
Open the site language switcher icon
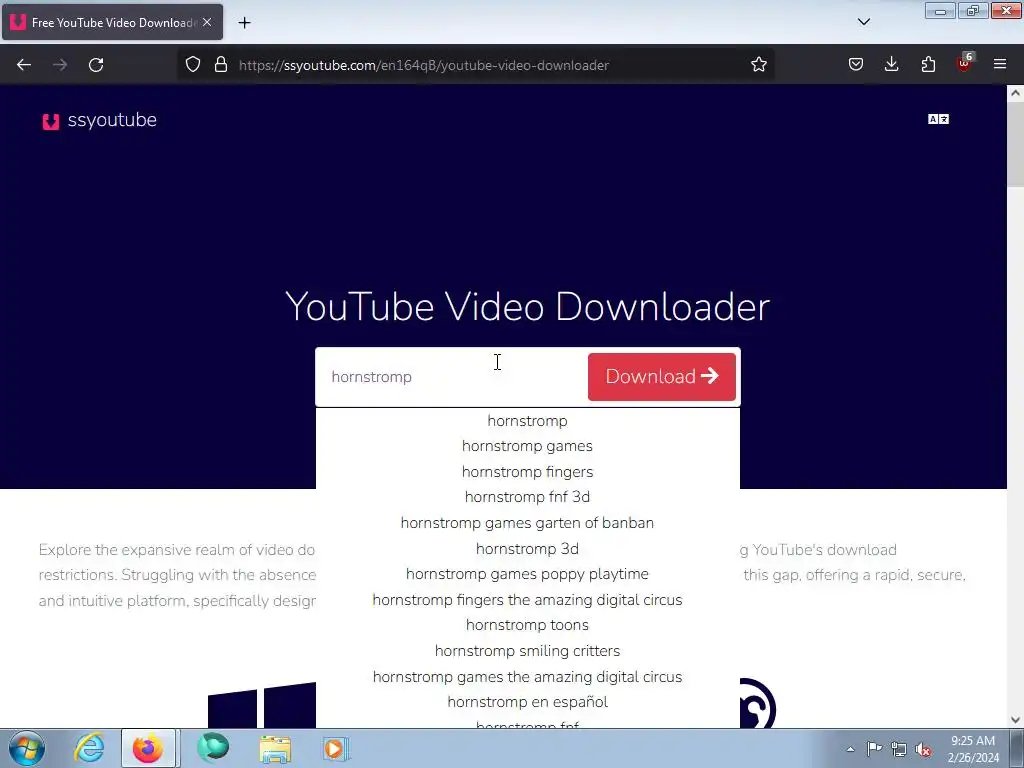pos(938,119)
